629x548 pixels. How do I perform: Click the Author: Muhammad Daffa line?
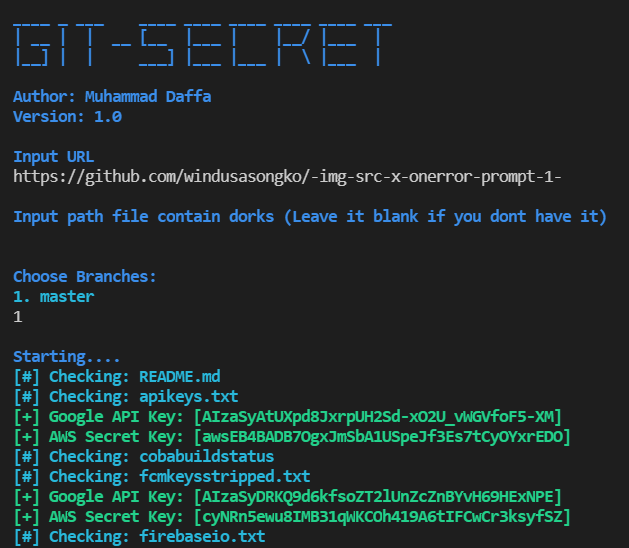tap(112, 97)
